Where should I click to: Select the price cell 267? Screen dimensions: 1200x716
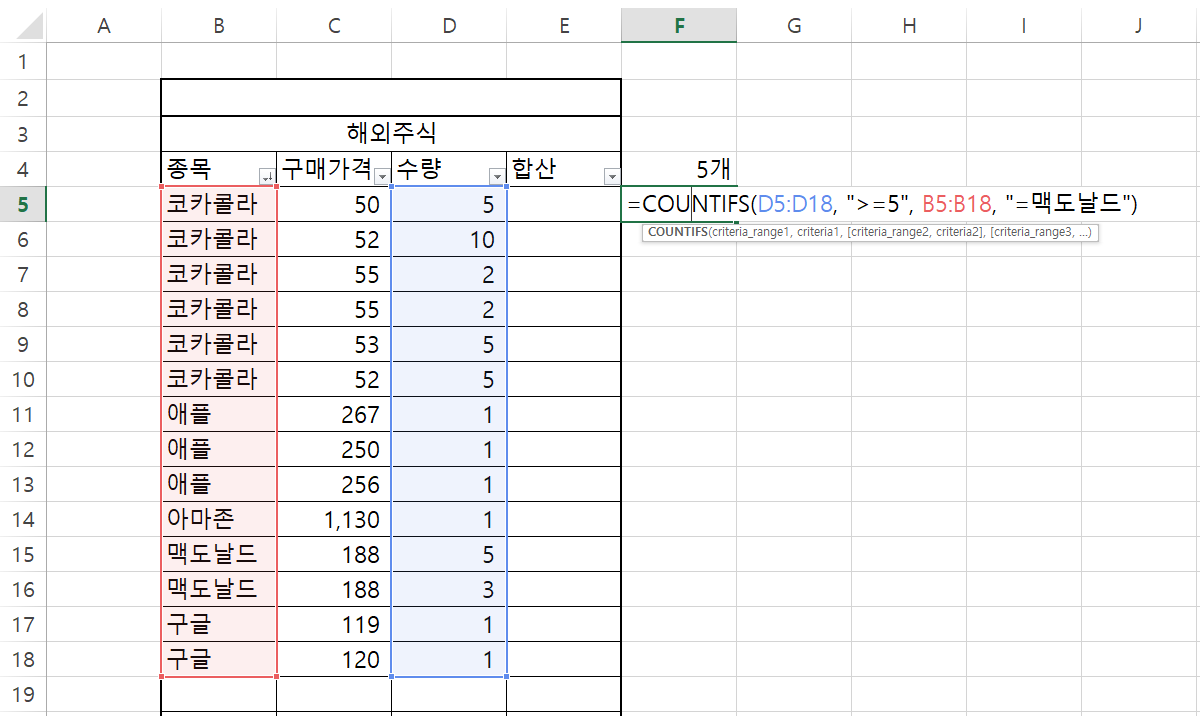click(x=333, y=414)
